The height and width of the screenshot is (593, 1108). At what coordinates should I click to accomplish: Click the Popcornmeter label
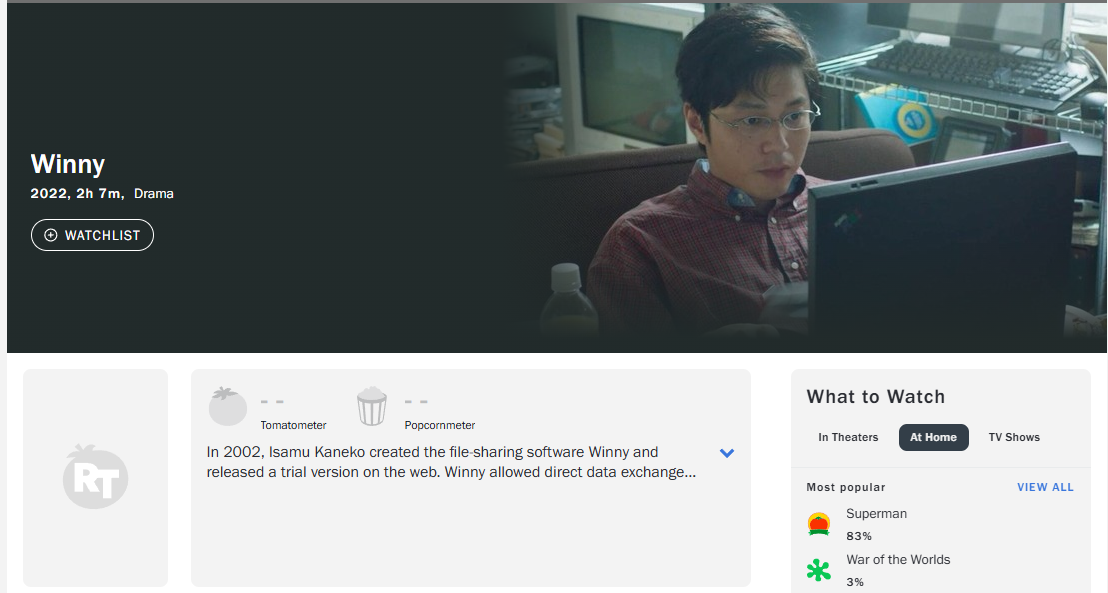pos(440,425)
